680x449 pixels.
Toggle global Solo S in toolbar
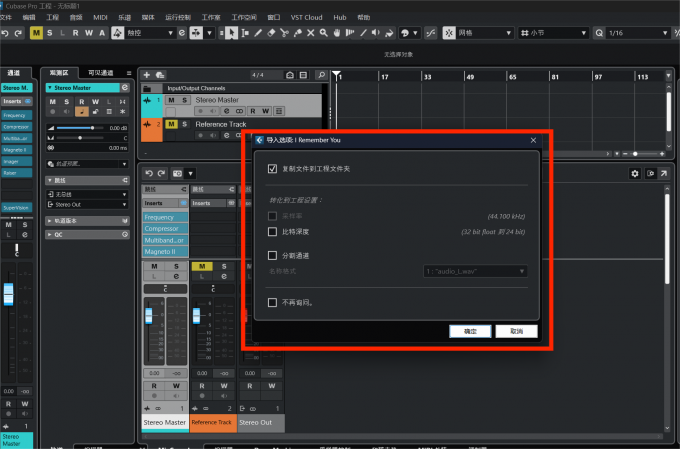49,33
